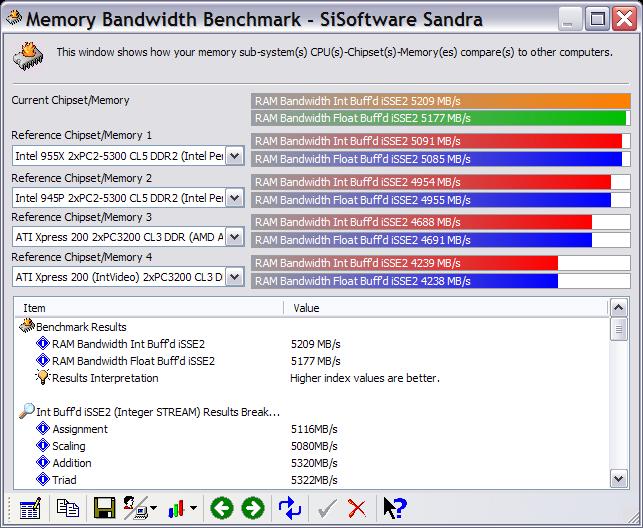This screenshot has height=528, width=643.
Task: Click the results list scroll down arrow
Action: (619, 478)
